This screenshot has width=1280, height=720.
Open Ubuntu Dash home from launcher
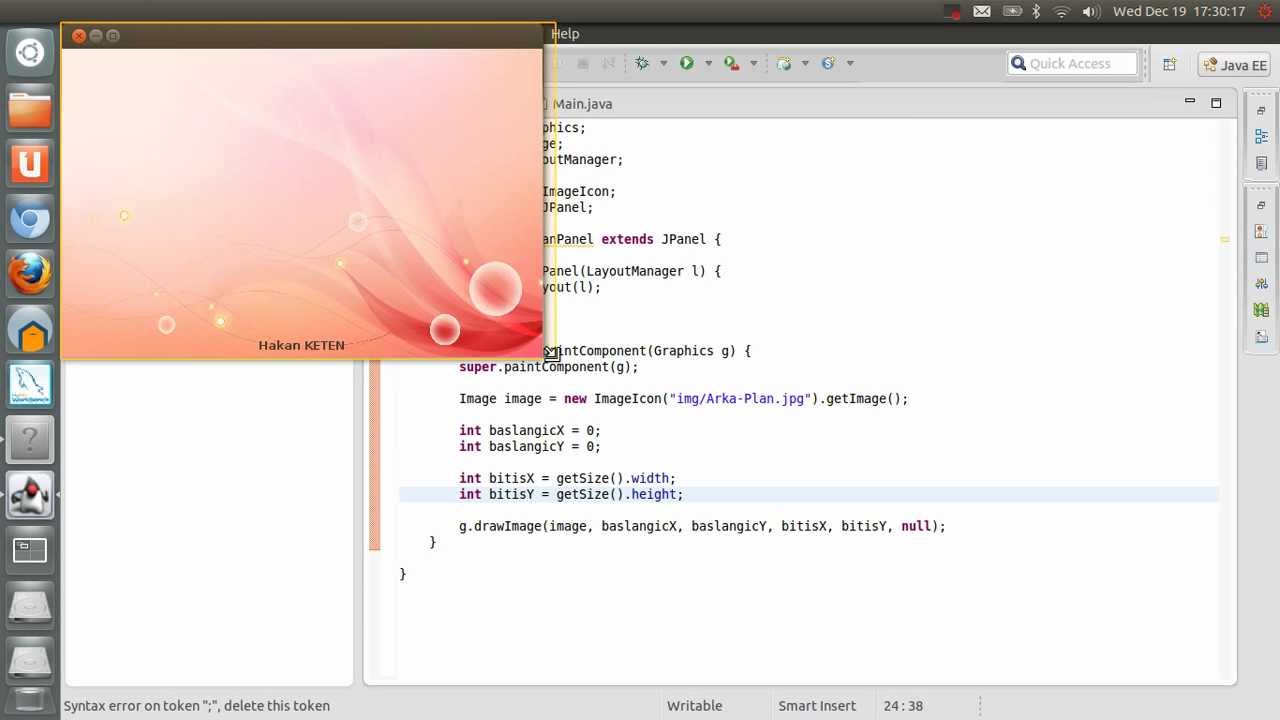[30, 52]
